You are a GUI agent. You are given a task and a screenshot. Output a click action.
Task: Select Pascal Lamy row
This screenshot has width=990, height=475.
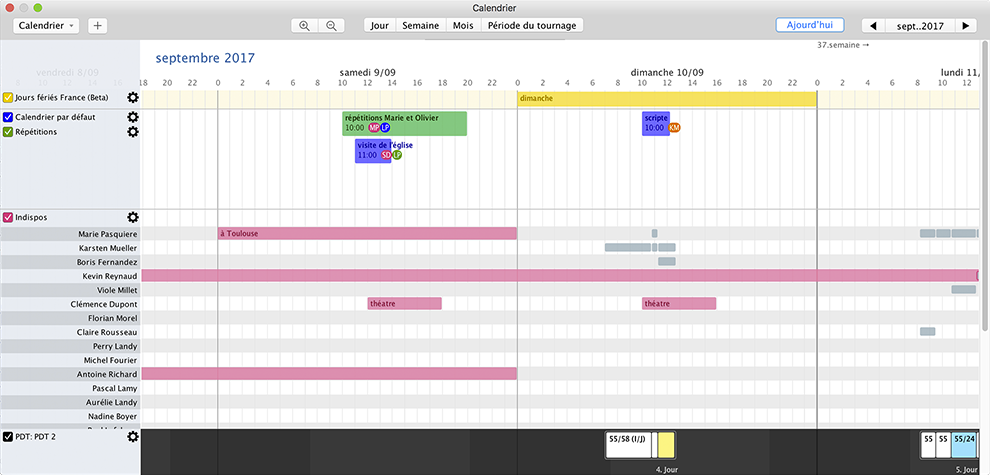69,388
